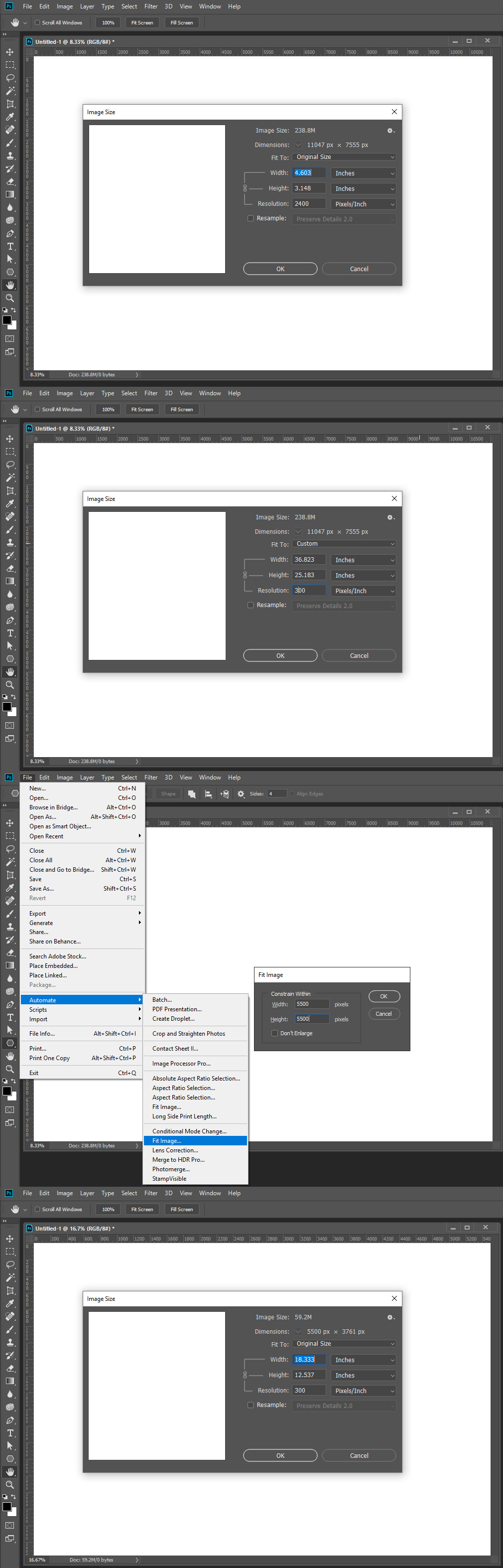Select Crop tool in window with Resolution 2400 dialog
Viewport: 503px width, 1568px height.
point(10,104)
